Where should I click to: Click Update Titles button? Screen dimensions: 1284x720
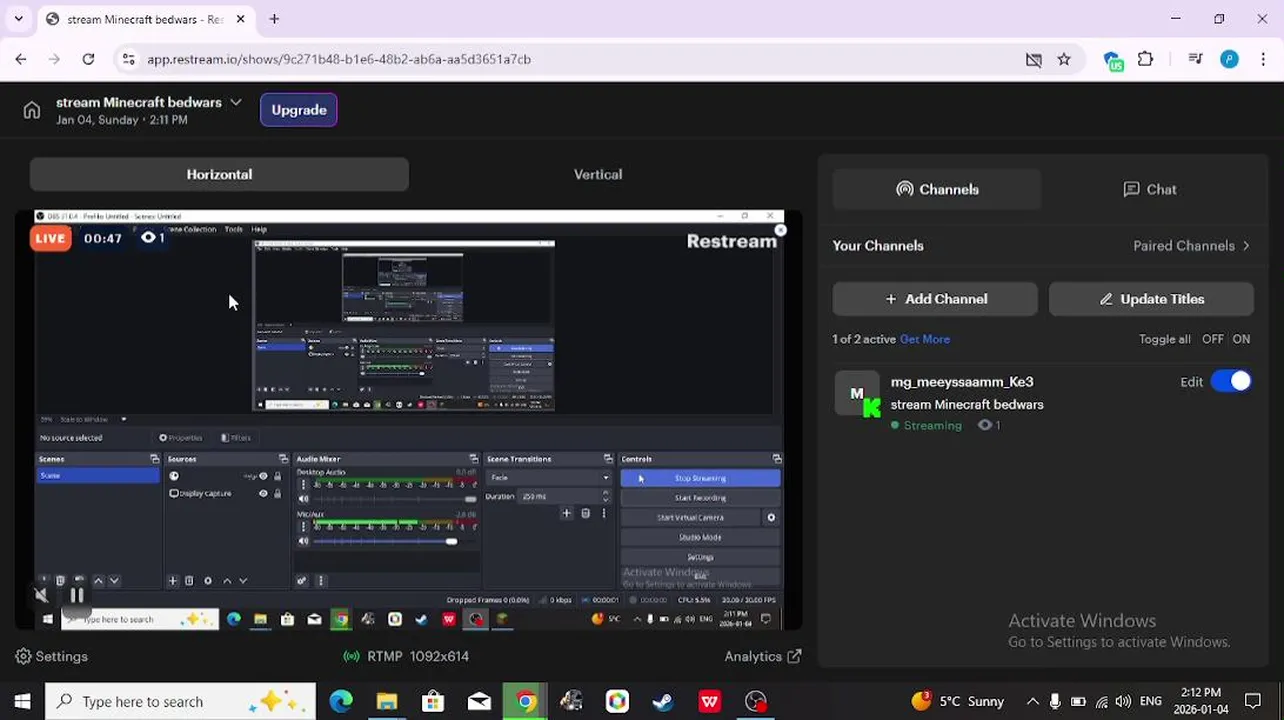click(x=1151, y=299)
